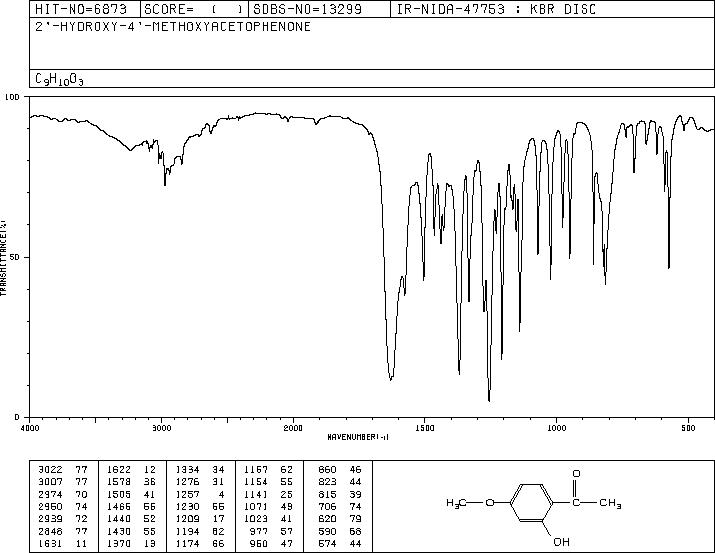Image resolution: width=715 pixels, height=553 pixels.
Task: Select peak table entry 1154
Action: [x=268, y=482]
